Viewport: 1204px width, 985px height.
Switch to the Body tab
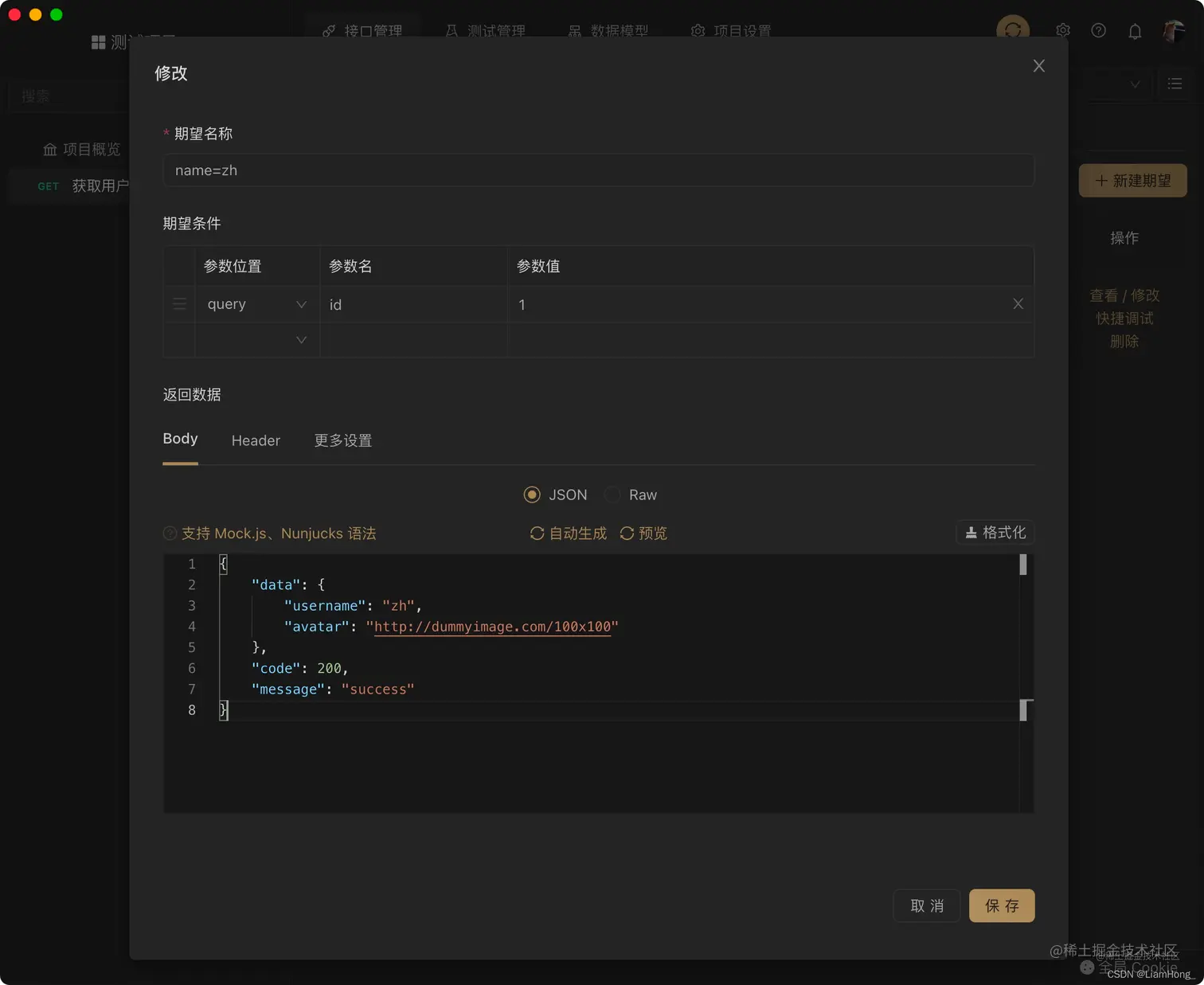(x=180, y=439)
